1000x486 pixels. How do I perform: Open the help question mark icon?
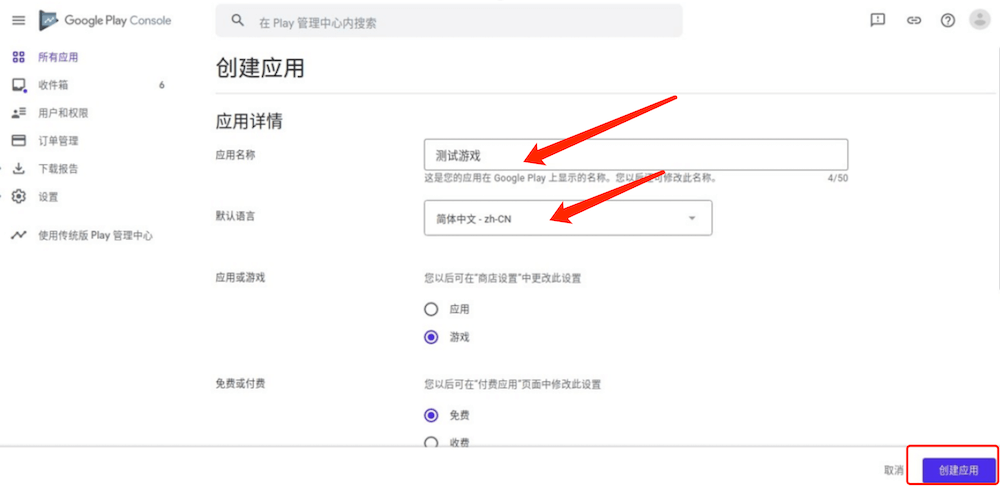pyautogui.click(x=948, y=20)
